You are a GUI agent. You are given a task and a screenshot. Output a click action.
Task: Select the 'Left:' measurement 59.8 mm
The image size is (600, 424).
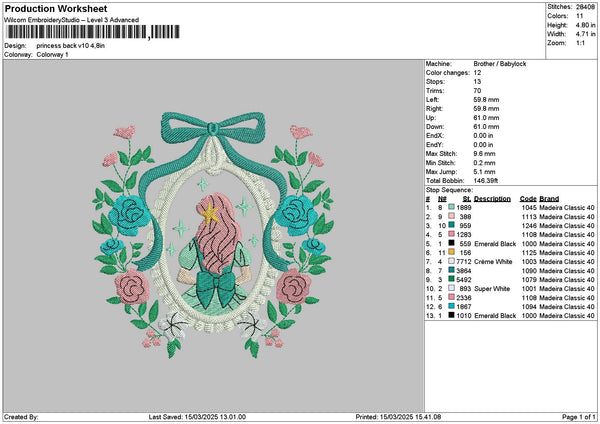(x=486, y=100)
